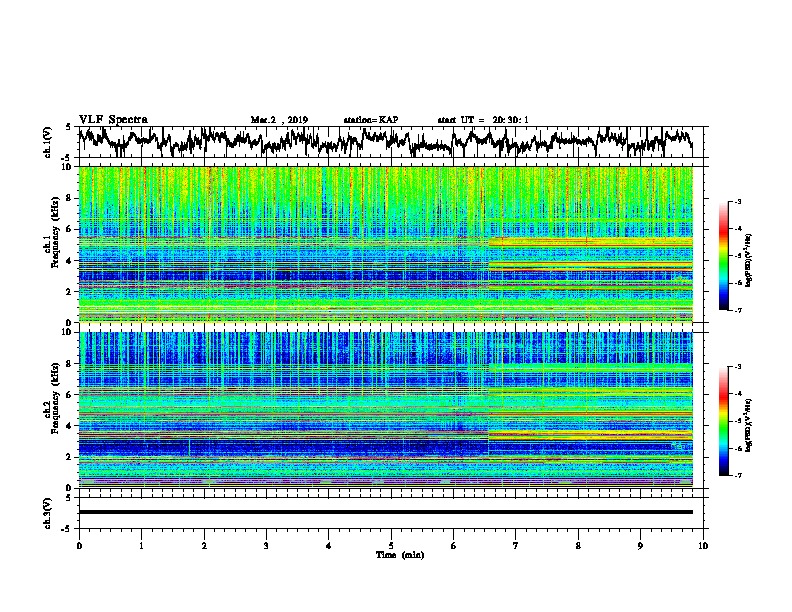792x612 pixels.
Task: Select the date text "Mar.2 , 2019"
Action: [x=279, y=120]
